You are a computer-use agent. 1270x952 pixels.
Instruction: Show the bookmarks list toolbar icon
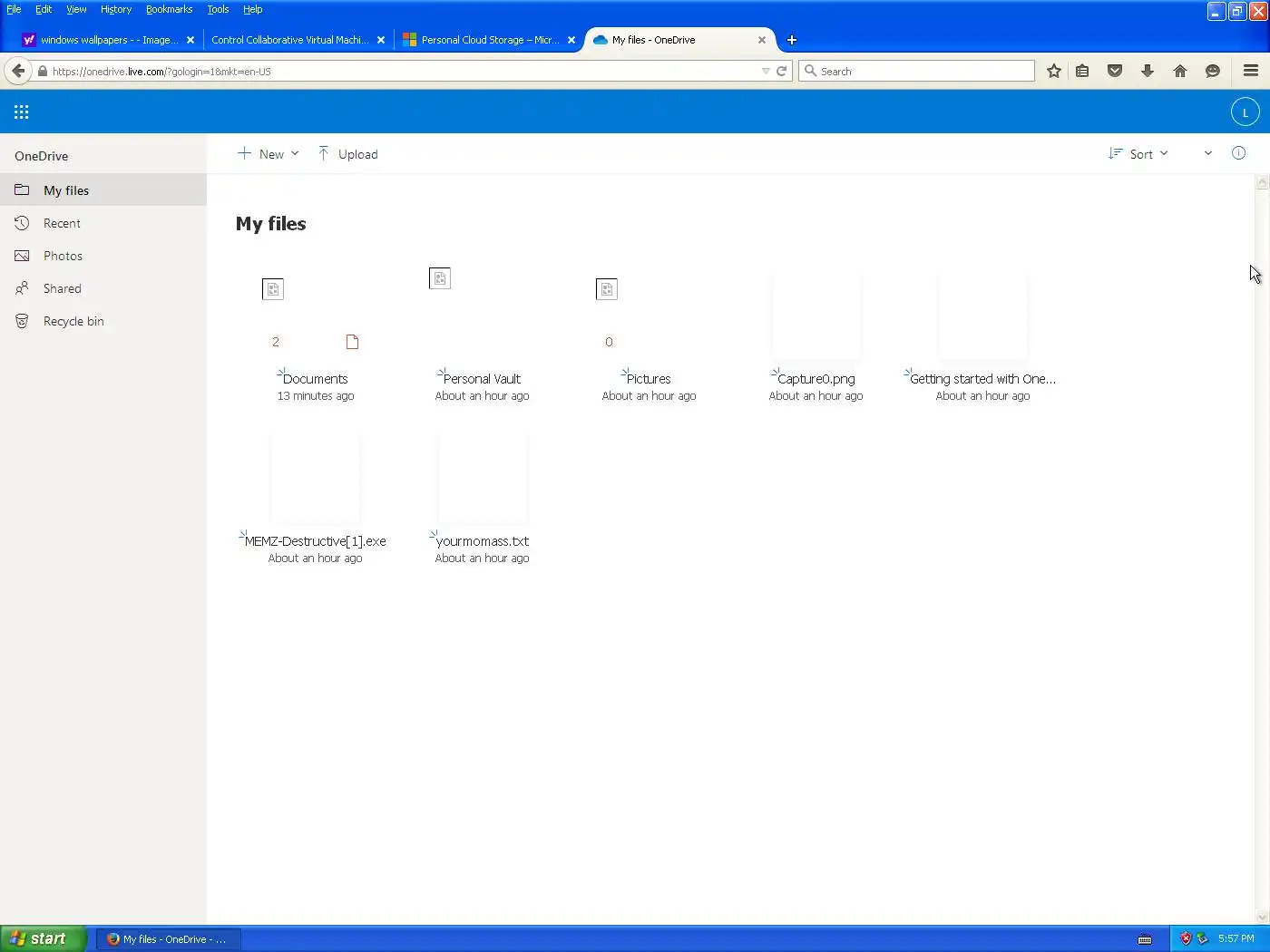(x=1082, y=71)
